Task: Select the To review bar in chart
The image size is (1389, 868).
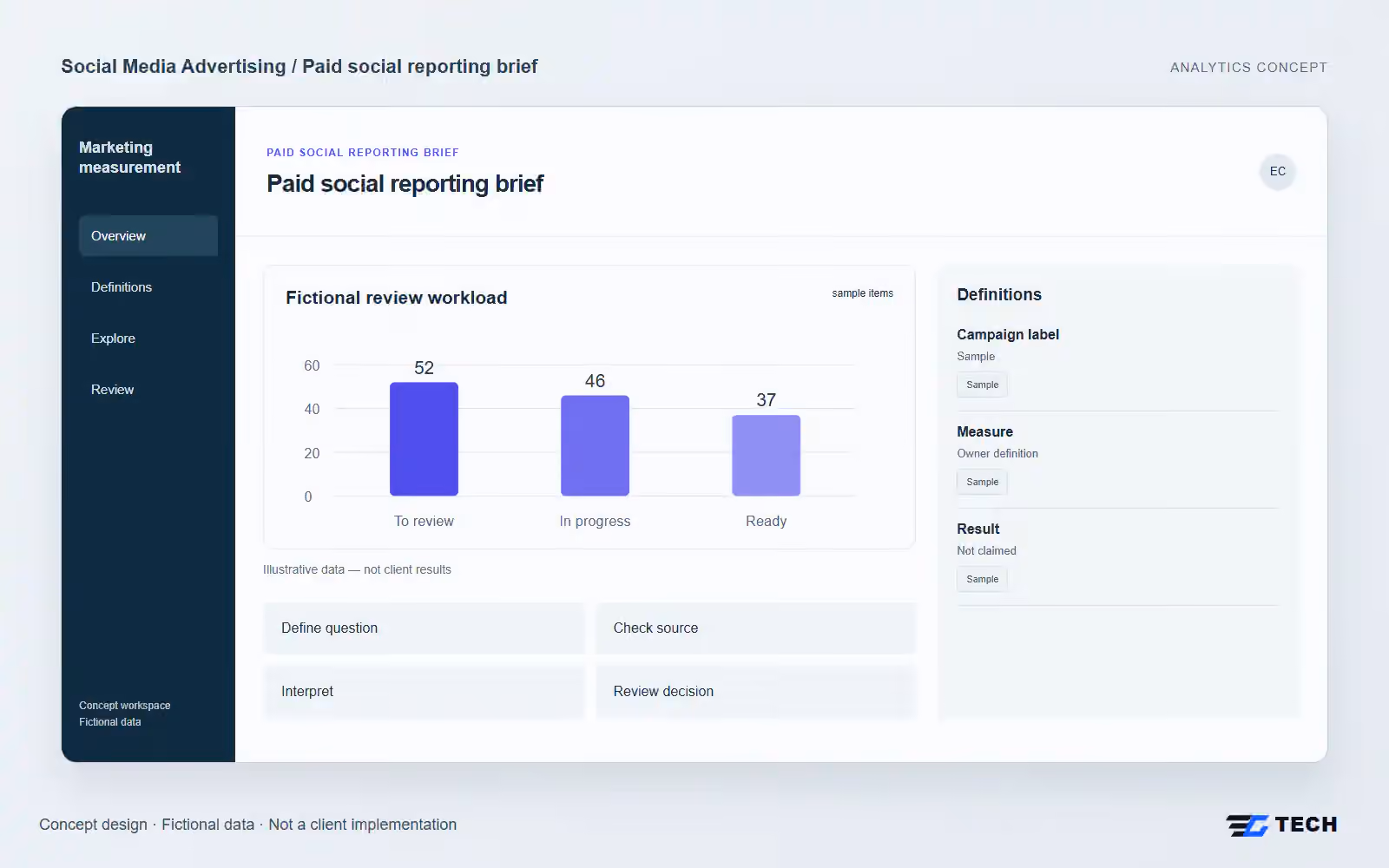Action: click(x=424, y=439)
